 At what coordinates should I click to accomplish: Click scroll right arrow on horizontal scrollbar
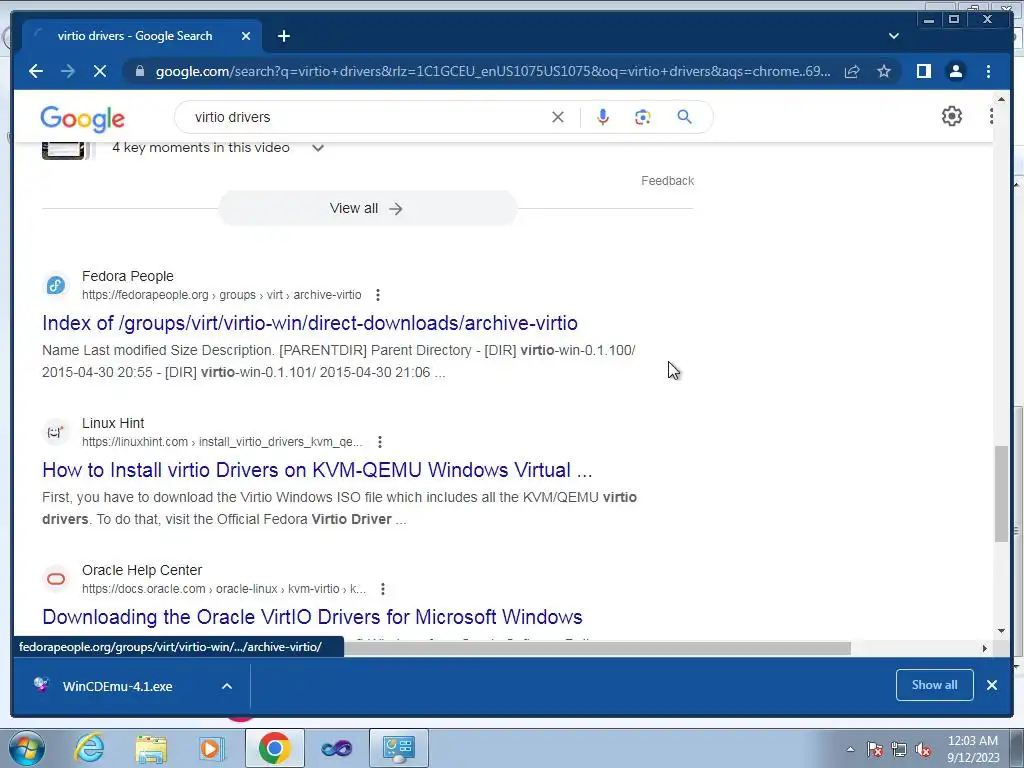click(x=985, y=648)
